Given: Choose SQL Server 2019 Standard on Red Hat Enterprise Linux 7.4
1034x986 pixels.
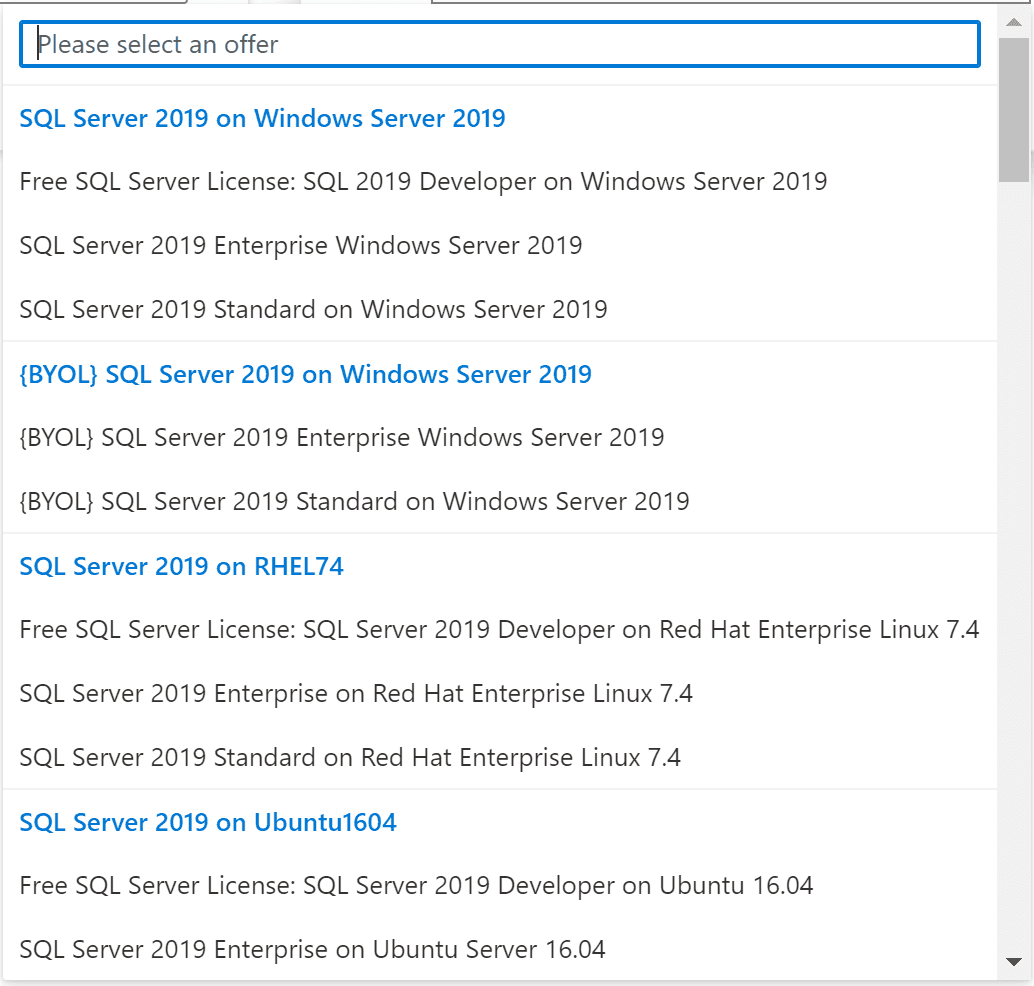Looking at the screenshot, I should pos(350,758).
